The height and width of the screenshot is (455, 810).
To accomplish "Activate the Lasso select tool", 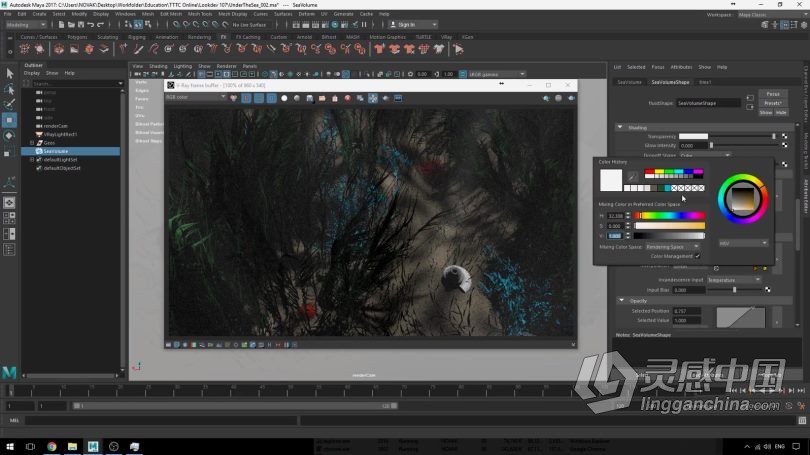I will click(9, 89).
